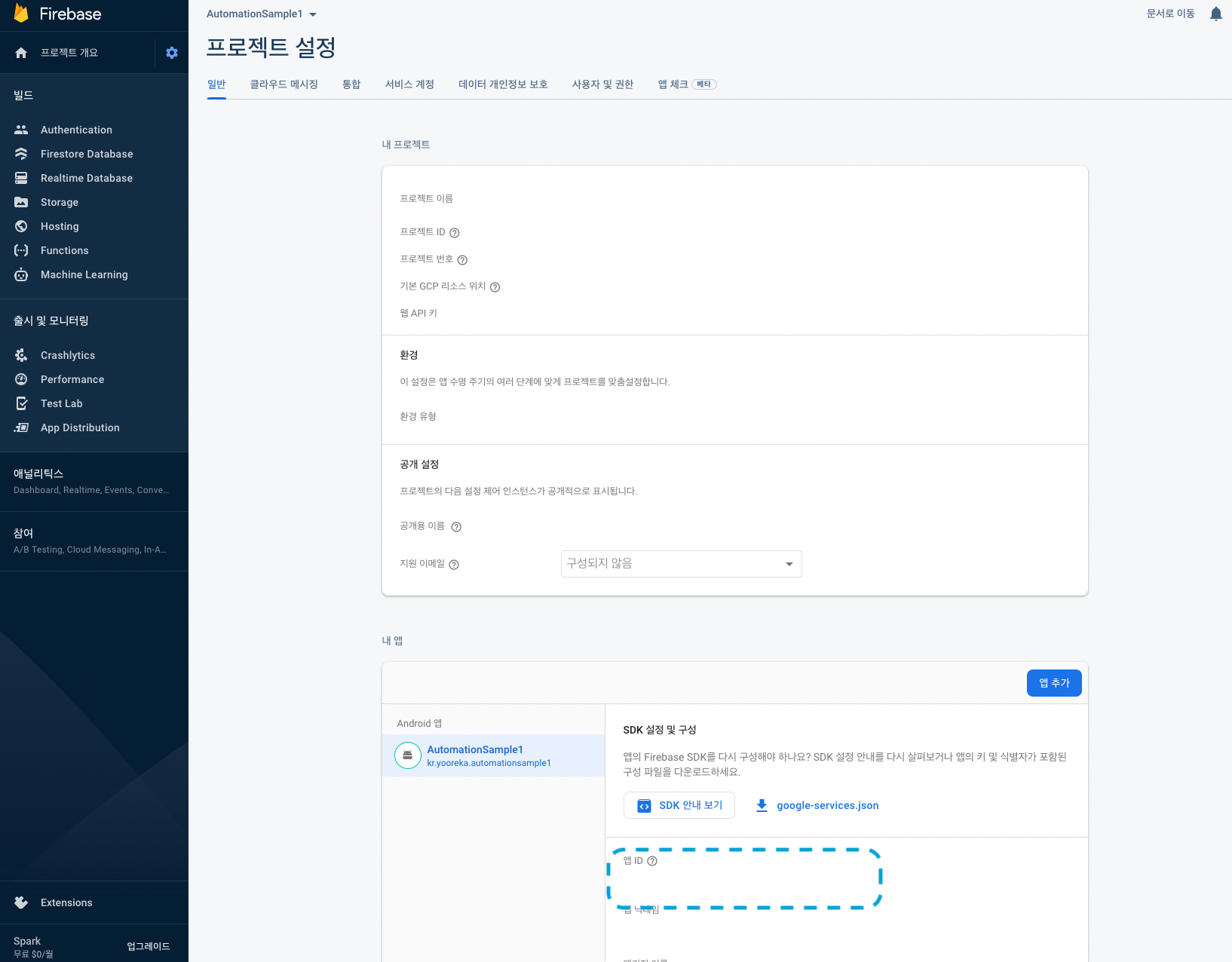Open Functions in sidebar
The image size is (1232, 962).
(x=94, y=250)
